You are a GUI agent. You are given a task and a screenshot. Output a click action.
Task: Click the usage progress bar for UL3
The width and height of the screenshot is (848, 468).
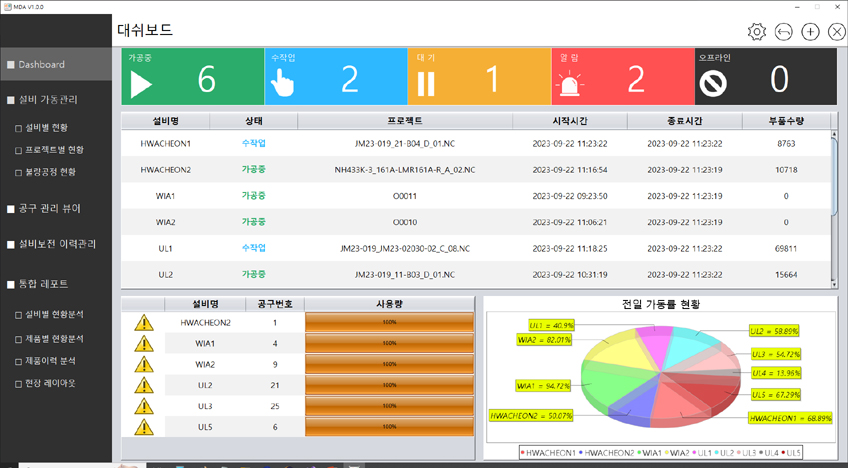tap(390, 407)
